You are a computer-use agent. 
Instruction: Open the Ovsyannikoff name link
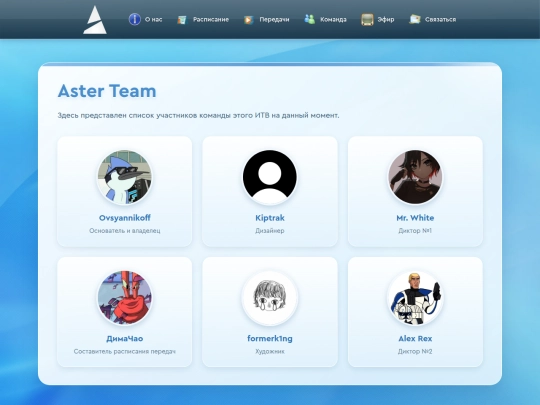coord(124,218)
